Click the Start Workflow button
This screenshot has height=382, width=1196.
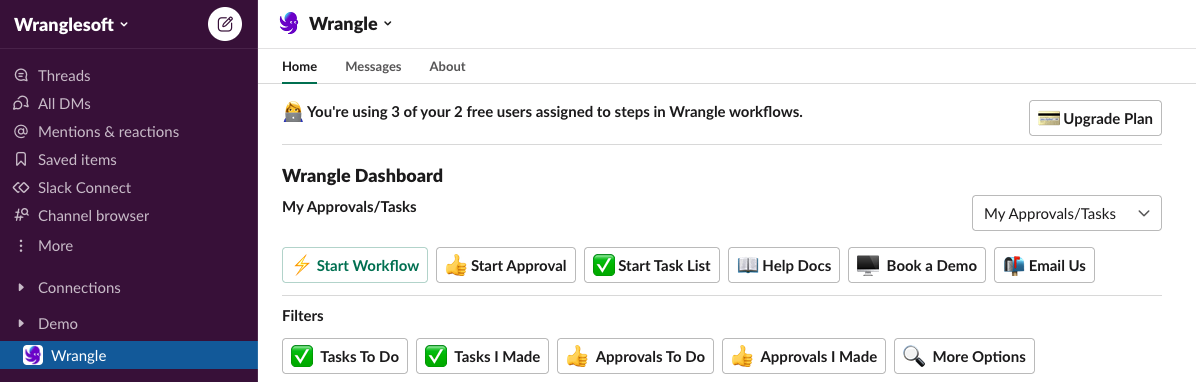355,265
